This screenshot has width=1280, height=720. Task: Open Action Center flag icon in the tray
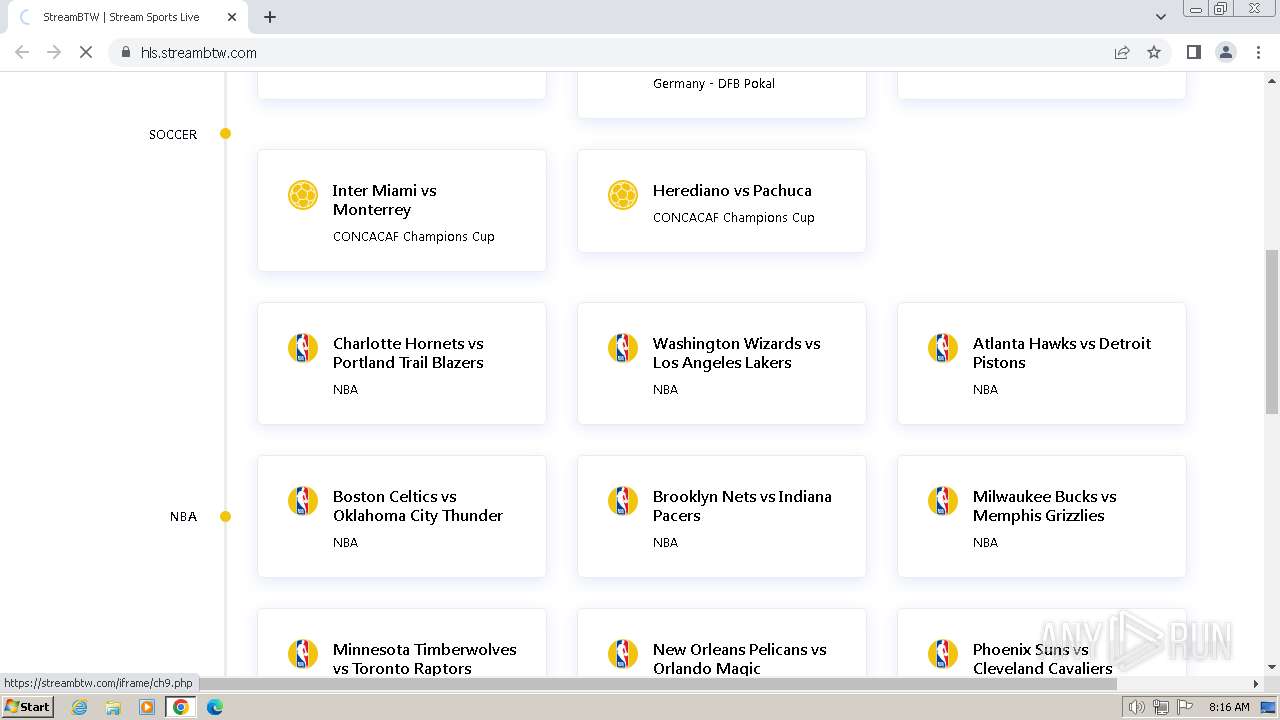click(1184, 707)
